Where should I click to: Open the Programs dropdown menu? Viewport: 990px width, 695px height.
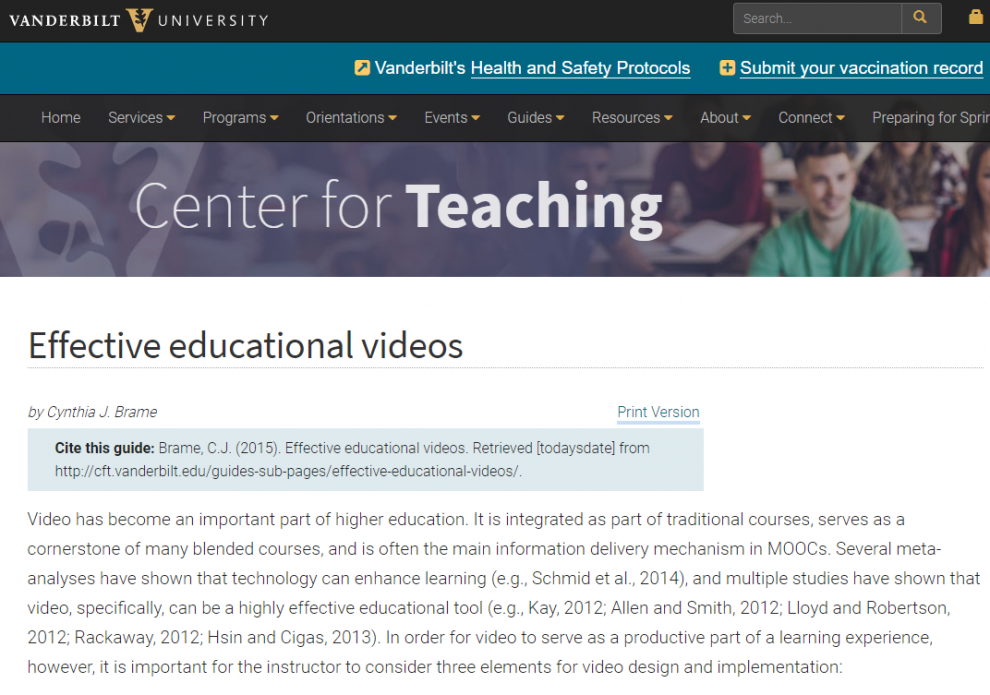pyautogui.click(x=240, y=117)
